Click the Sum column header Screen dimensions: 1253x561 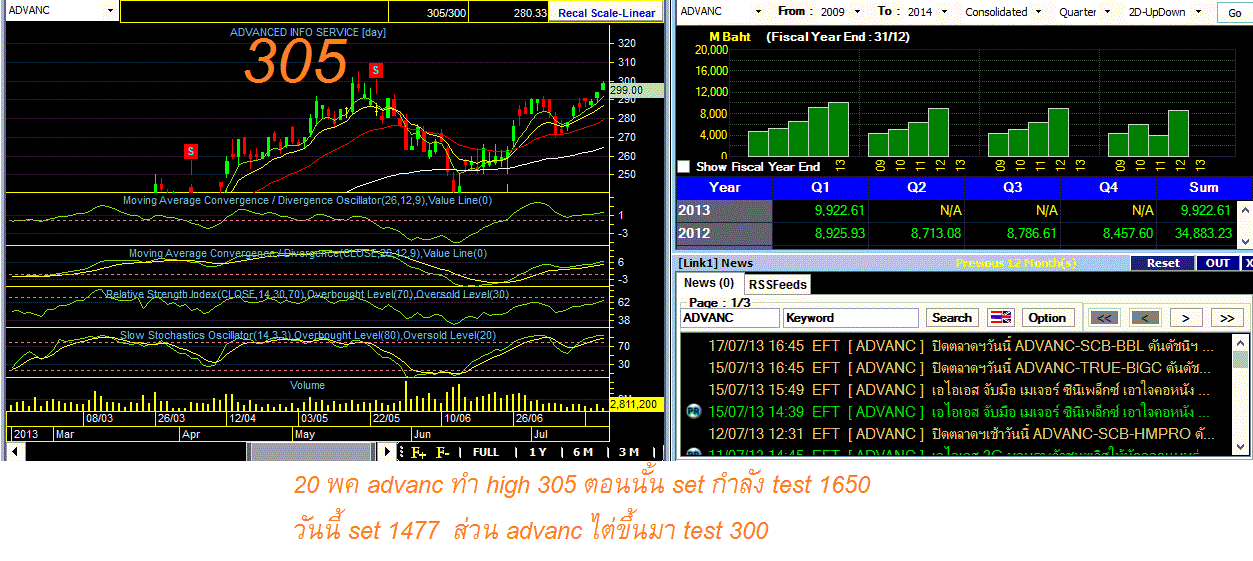tap(1204, 187)
